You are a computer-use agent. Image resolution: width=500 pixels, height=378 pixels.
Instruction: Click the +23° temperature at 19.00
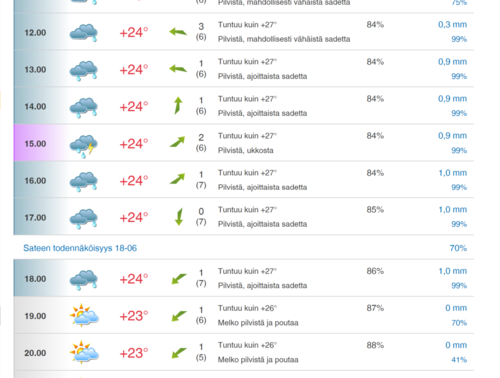coord(134,316)
